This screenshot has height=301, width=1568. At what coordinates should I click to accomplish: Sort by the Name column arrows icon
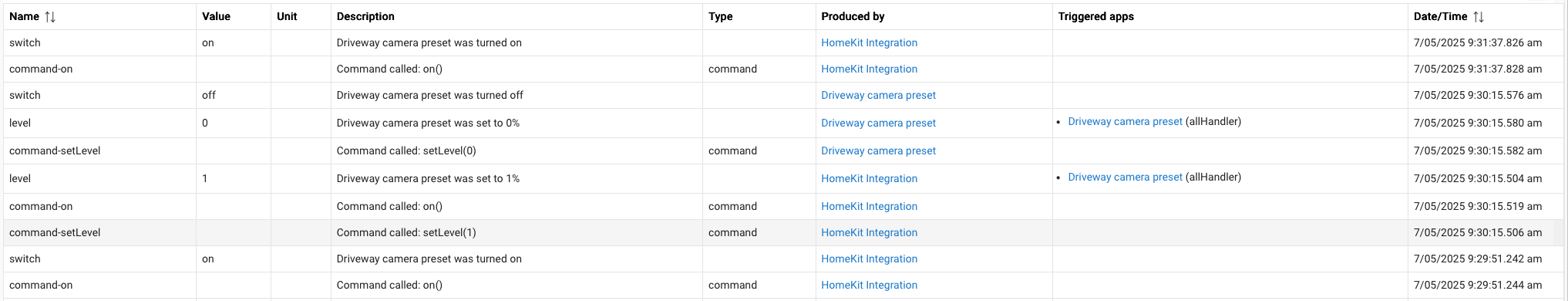click(x=50, y=16)
